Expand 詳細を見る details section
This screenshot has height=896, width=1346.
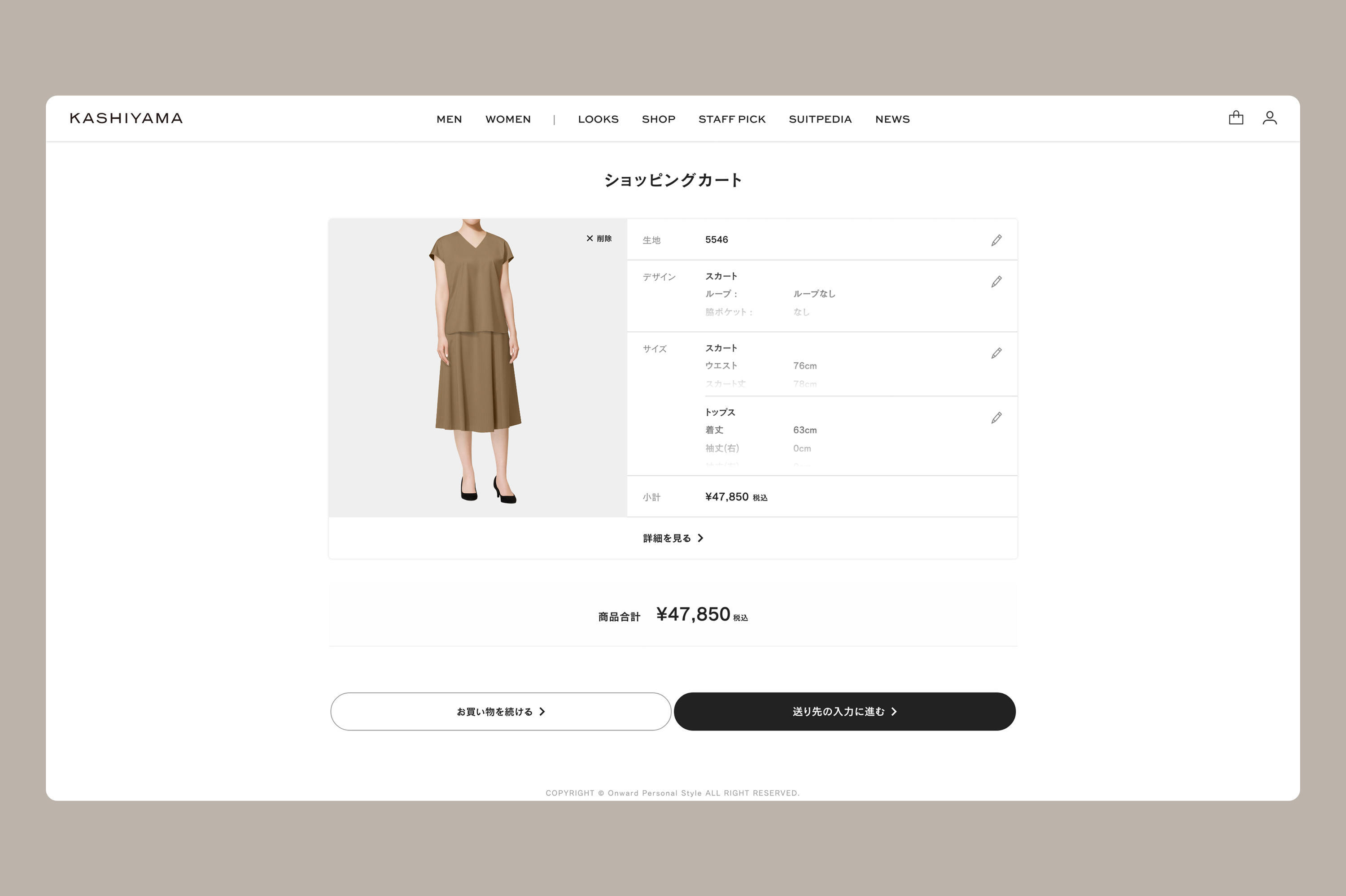pyautogui.click(x=673, y=538)
